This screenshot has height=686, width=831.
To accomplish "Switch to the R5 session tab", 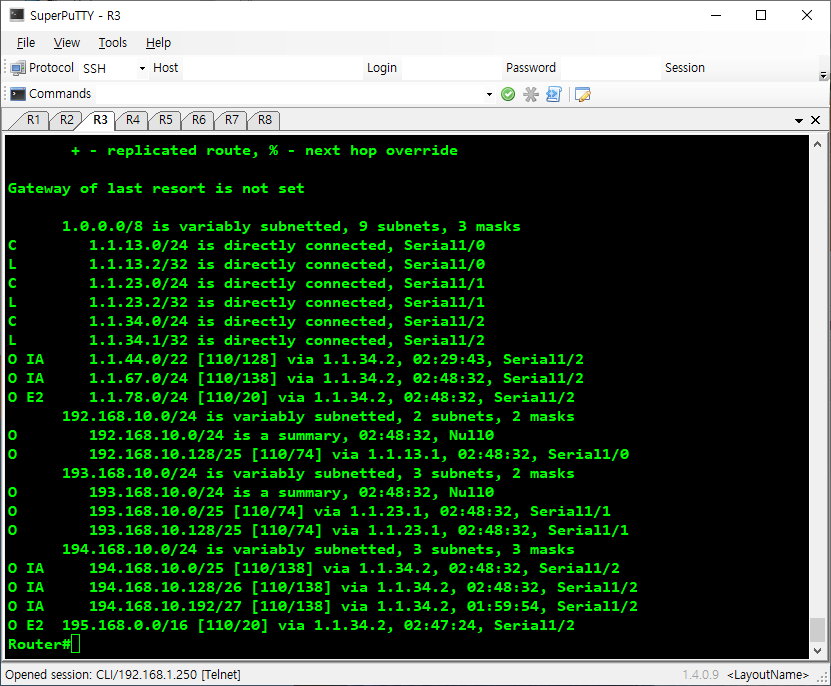I will tap(165, 120).
